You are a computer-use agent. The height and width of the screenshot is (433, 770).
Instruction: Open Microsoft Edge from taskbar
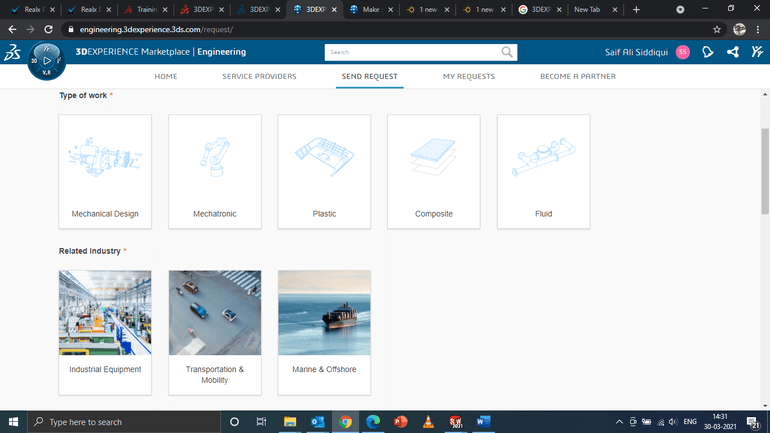[x=373, y=422]
